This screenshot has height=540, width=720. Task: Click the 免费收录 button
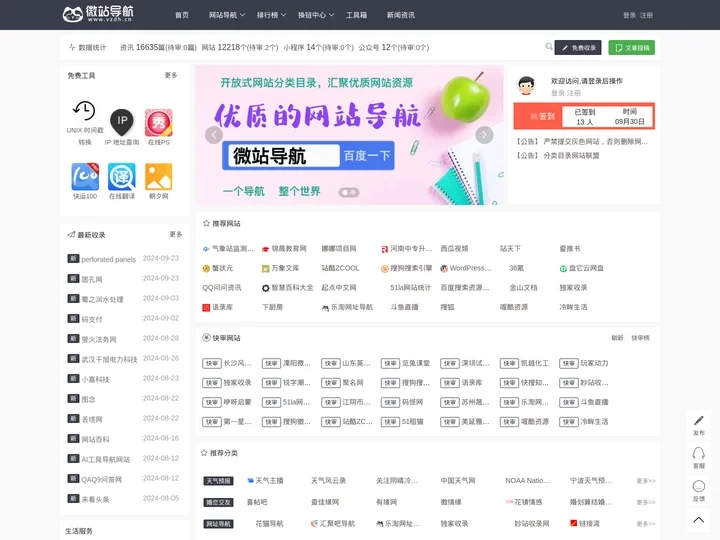(578, 47)
